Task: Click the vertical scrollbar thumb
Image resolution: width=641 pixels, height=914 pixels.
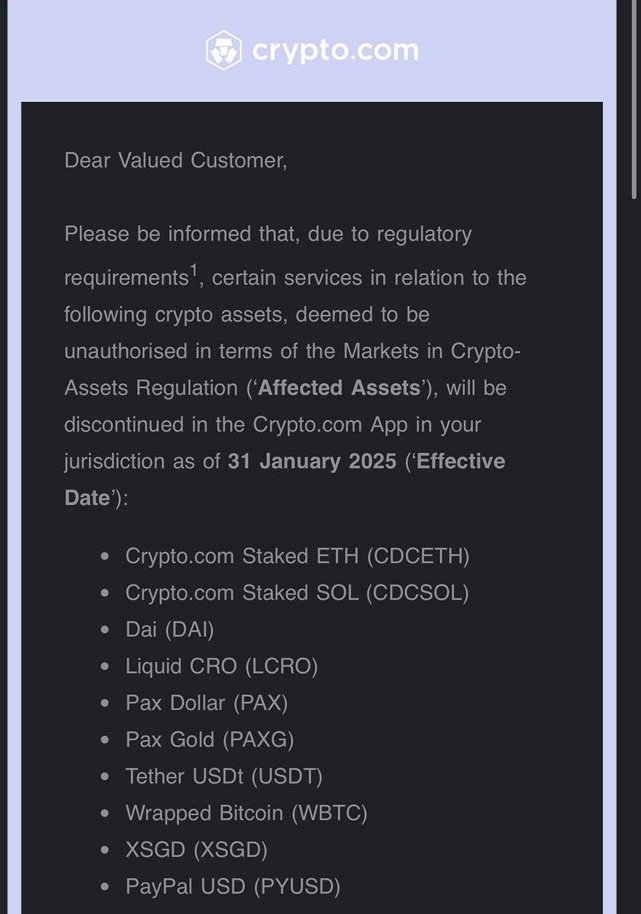Action: click(x=633, y=100)
